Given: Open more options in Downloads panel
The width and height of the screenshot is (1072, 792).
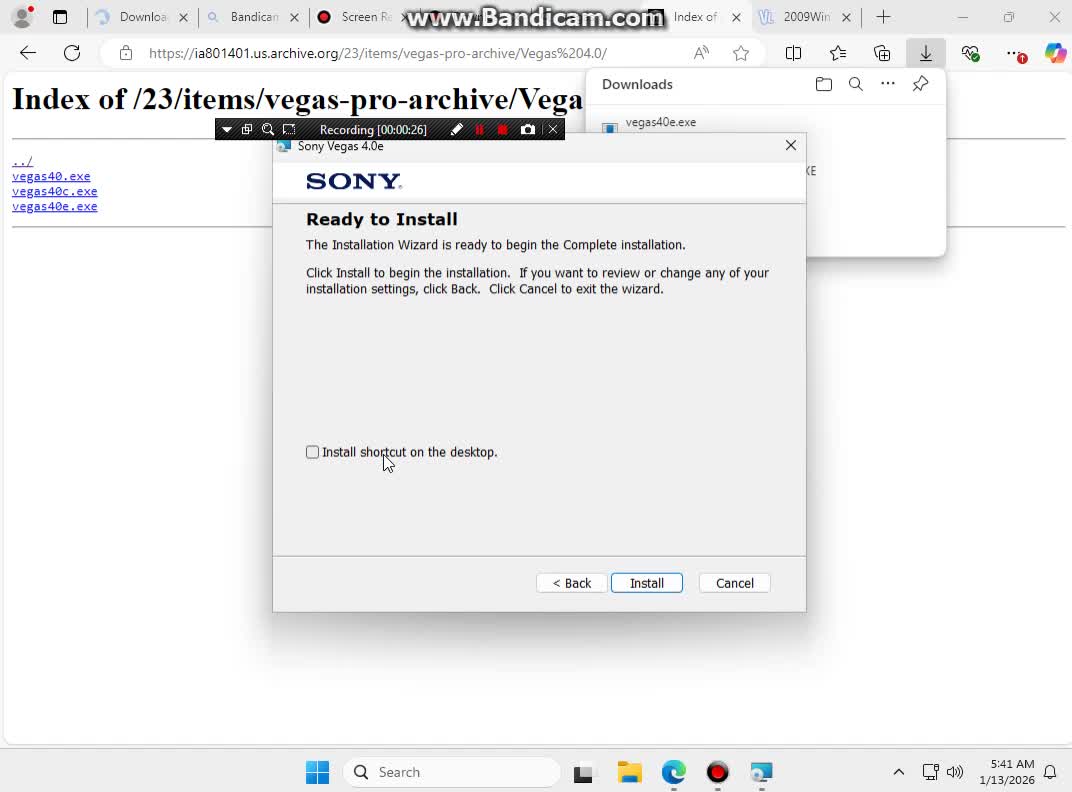Looking at the screenshot, I should pos(887,84).
